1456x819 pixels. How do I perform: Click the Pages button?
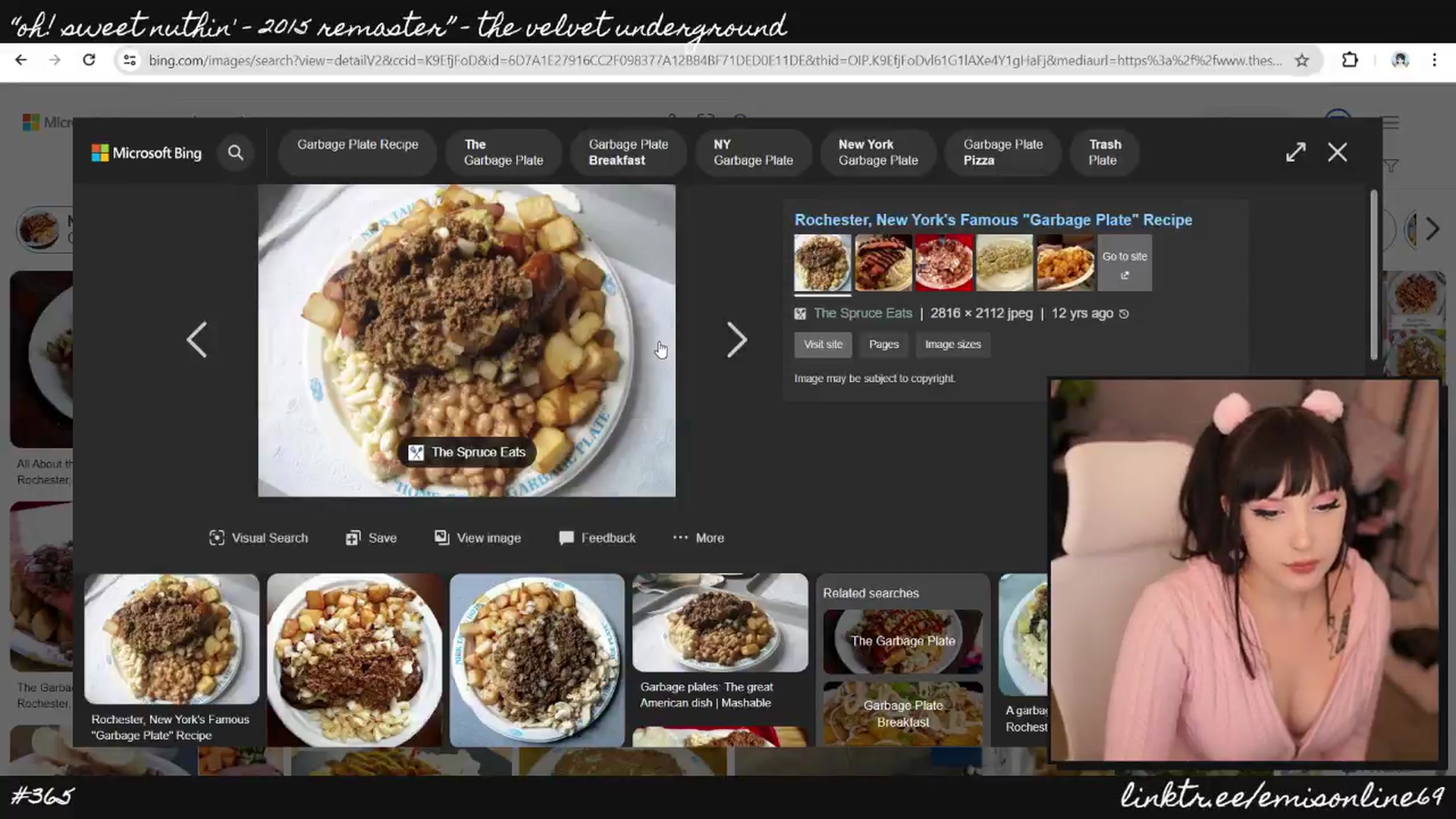coord(883,344)
